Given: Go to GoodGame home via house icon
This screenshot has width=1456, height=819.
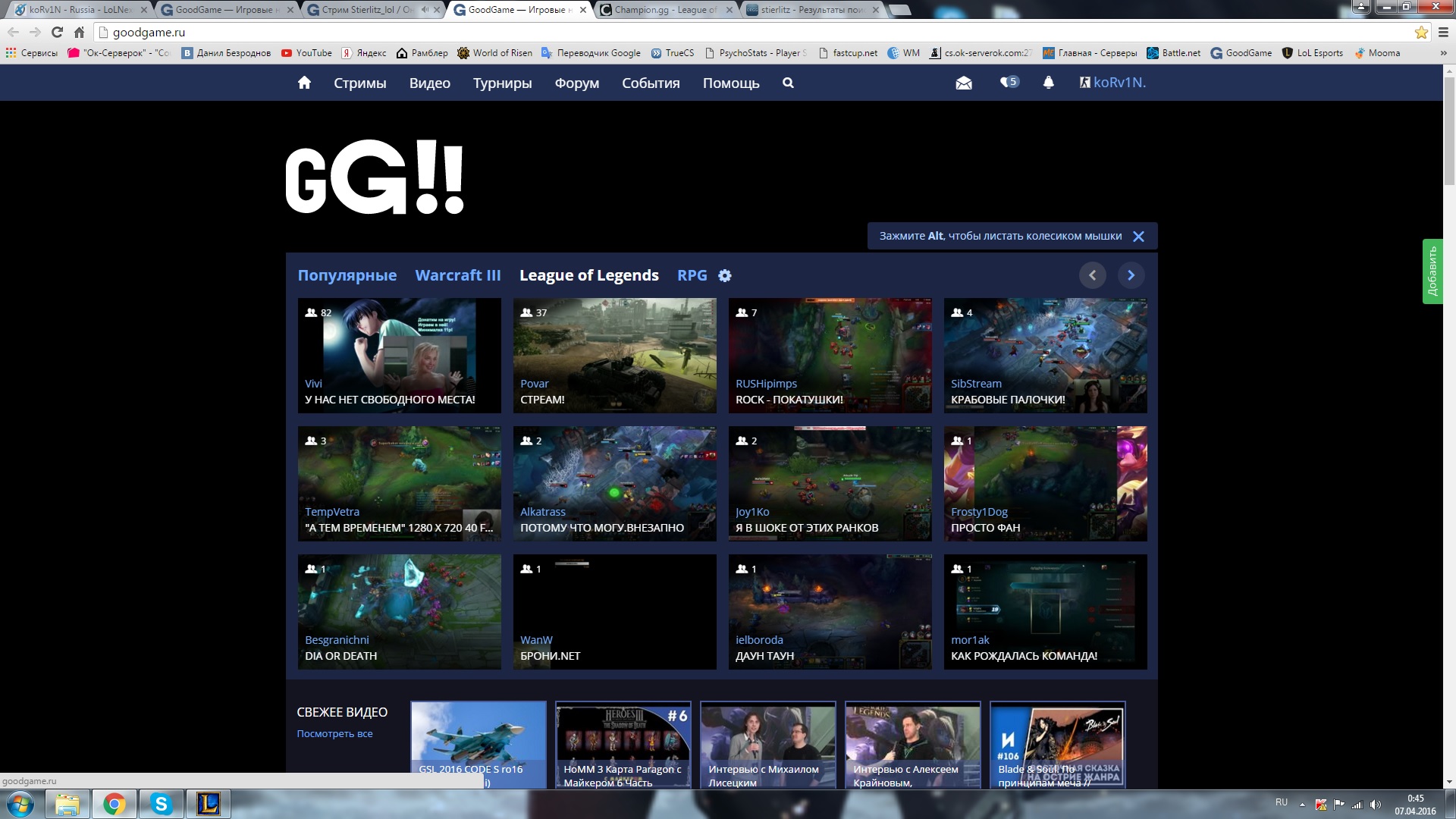Looking at the screenshot, I should (304, 83).
